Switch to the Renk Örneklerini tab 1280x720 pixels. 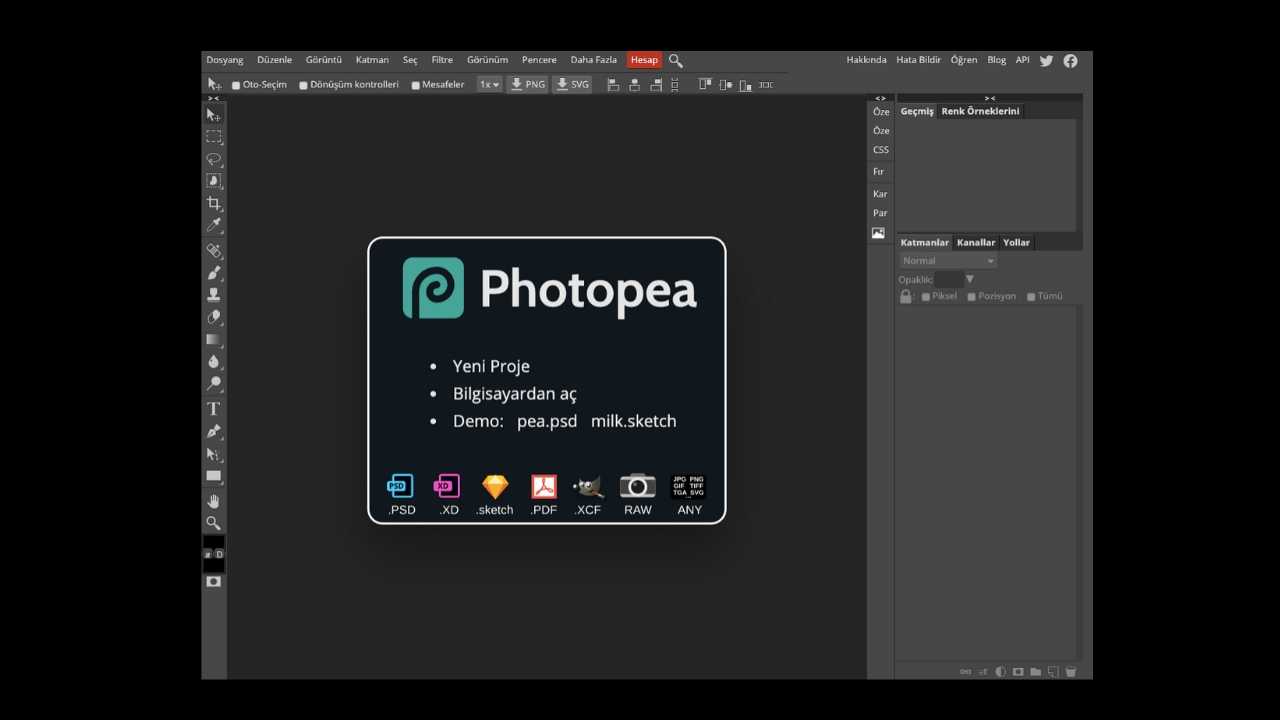click(x=980, y=111)
